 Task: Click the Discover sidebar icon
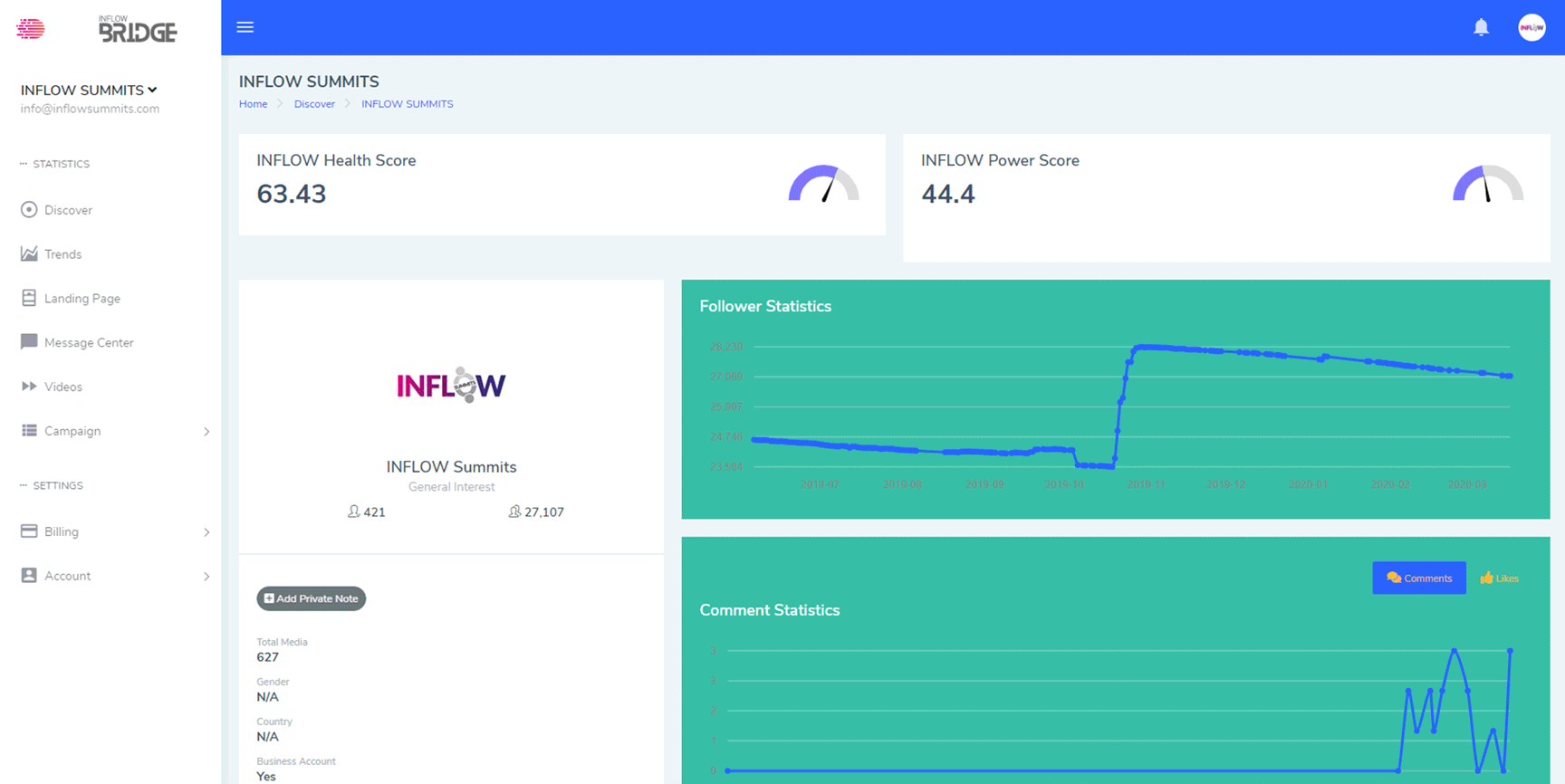pos(29,210)
